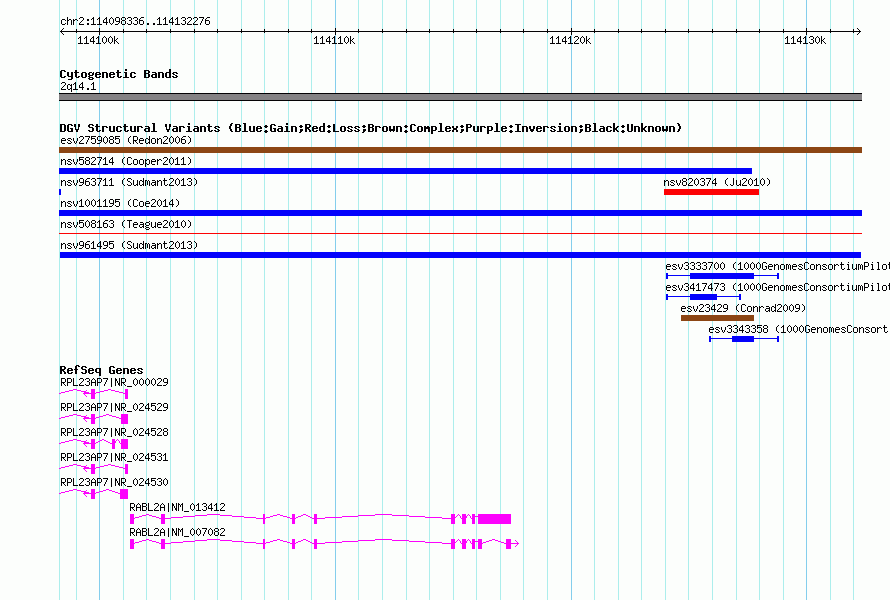The width and height of the screenshot is (890, 600).
Task: Select RPL23AP7|NR_000029 gene label
Action: tap(114, 383)
